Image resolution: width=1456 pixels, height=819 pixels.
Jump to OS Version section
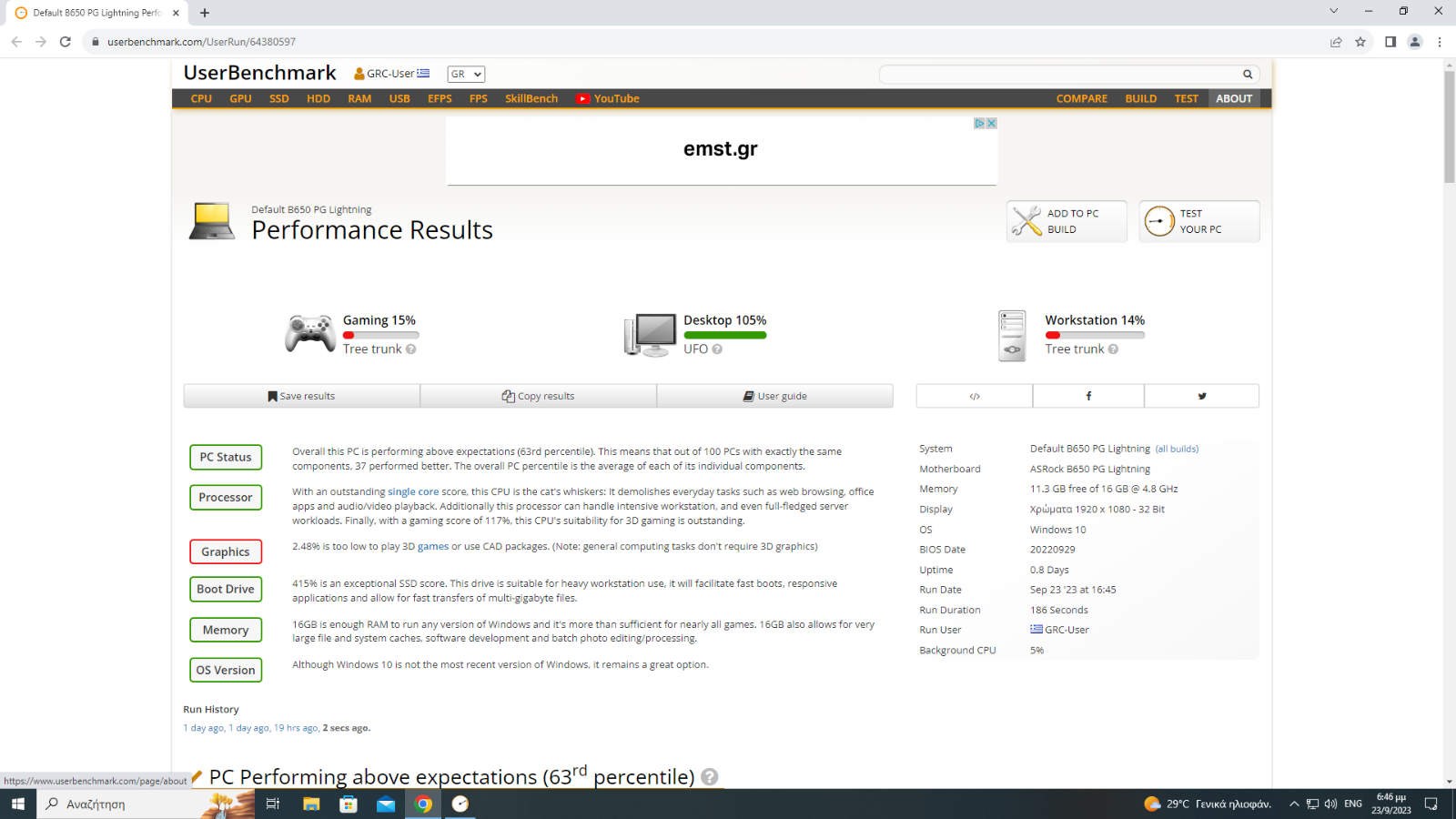[x=226, y=670]
